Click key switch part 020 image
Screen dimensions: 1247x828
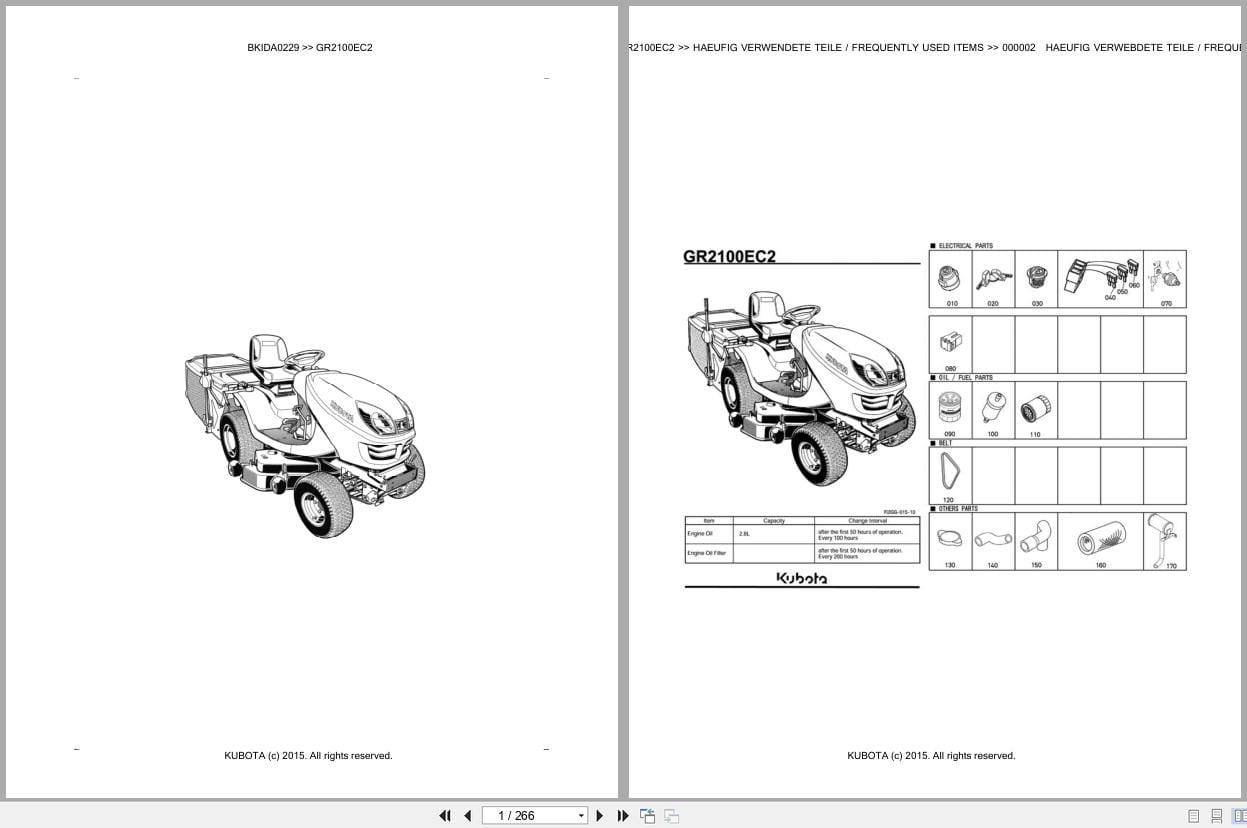click(993, 279)
